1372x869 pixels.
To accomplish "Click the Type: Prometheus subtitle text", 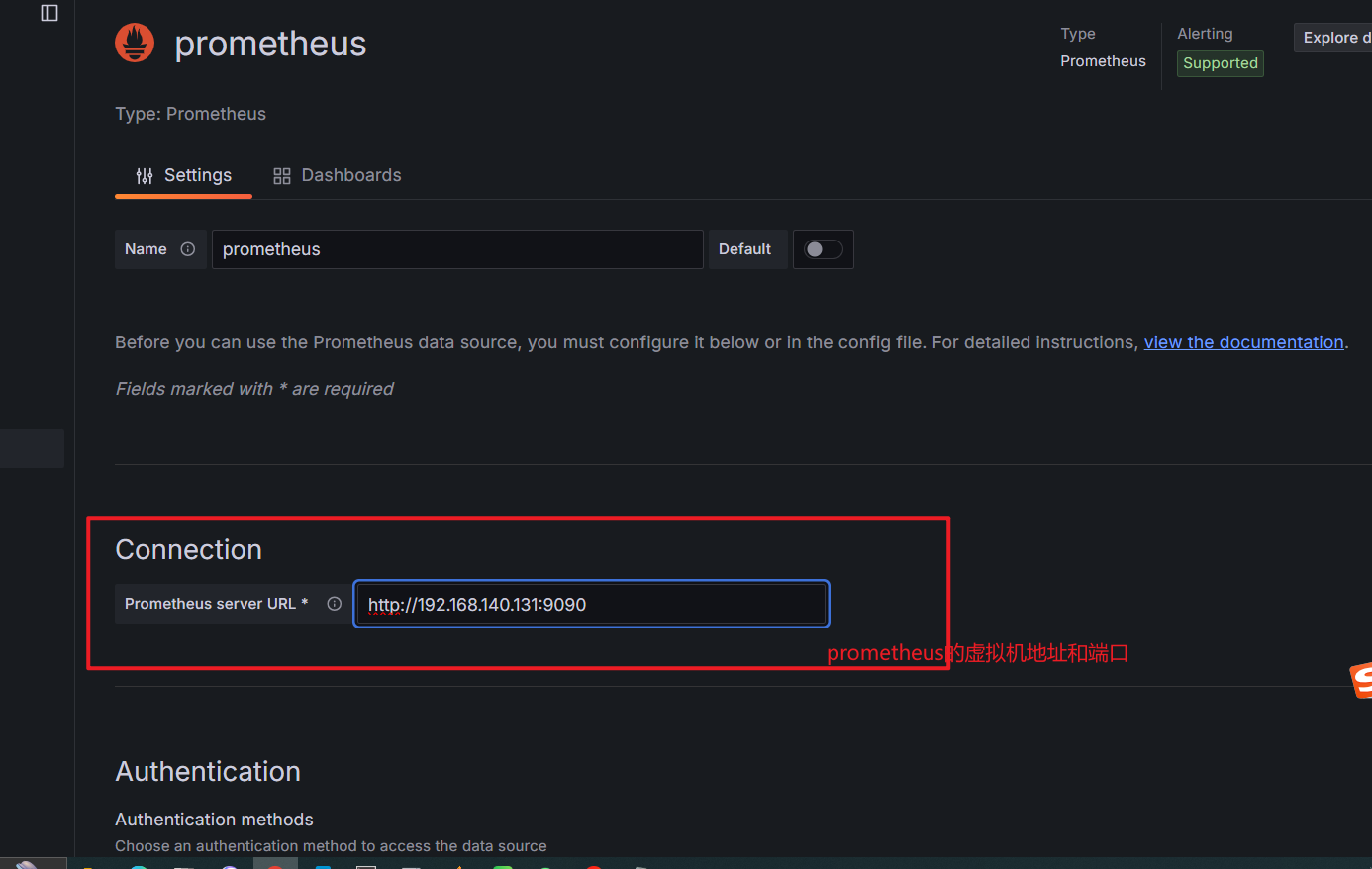I will coord(190,114).
